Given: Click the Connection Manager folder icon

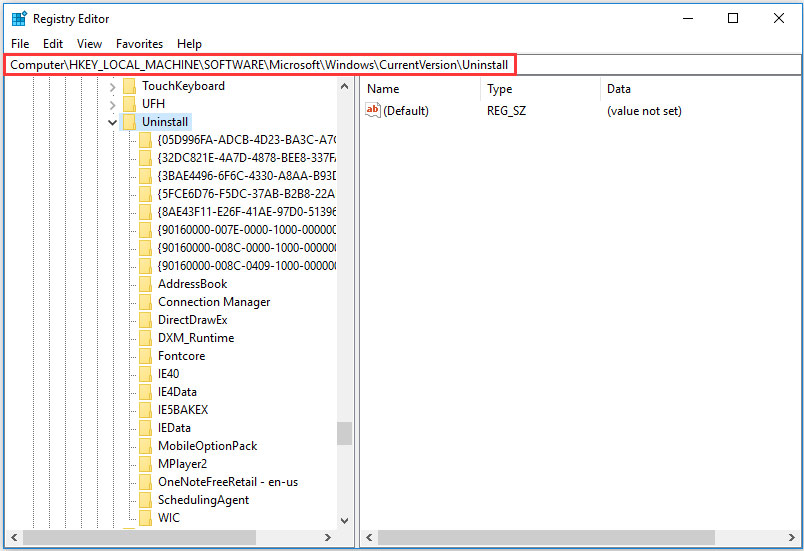Looking at the screenshot, I should pyautogui.click(x=146, y=302).
